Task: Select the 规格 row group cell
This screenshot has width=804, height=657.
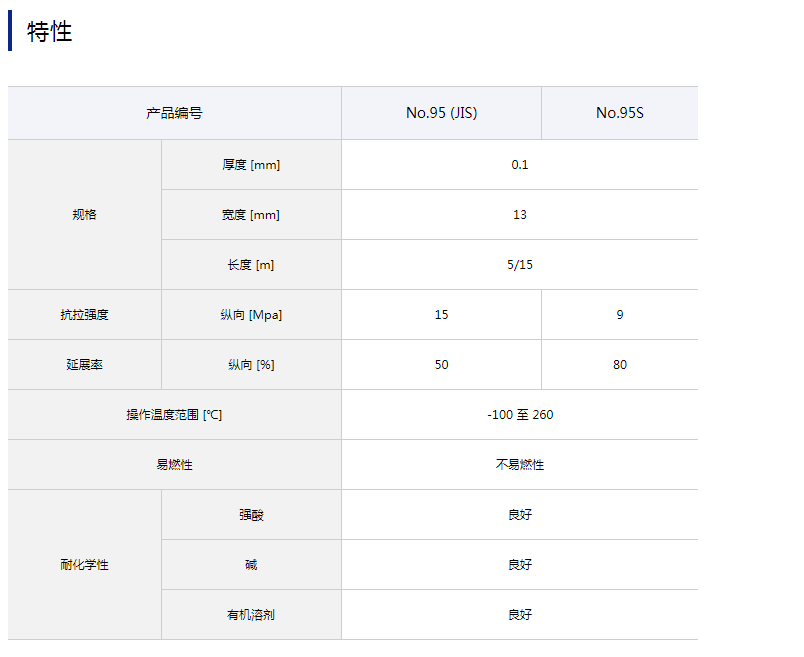Action: point(85,214)
